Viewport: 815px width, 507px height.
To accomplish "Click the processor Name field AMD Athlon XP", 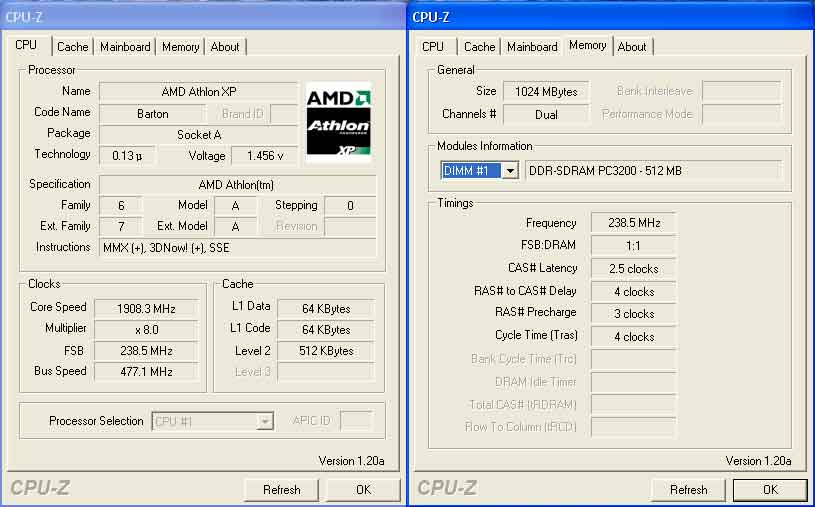I will (199, 92).
